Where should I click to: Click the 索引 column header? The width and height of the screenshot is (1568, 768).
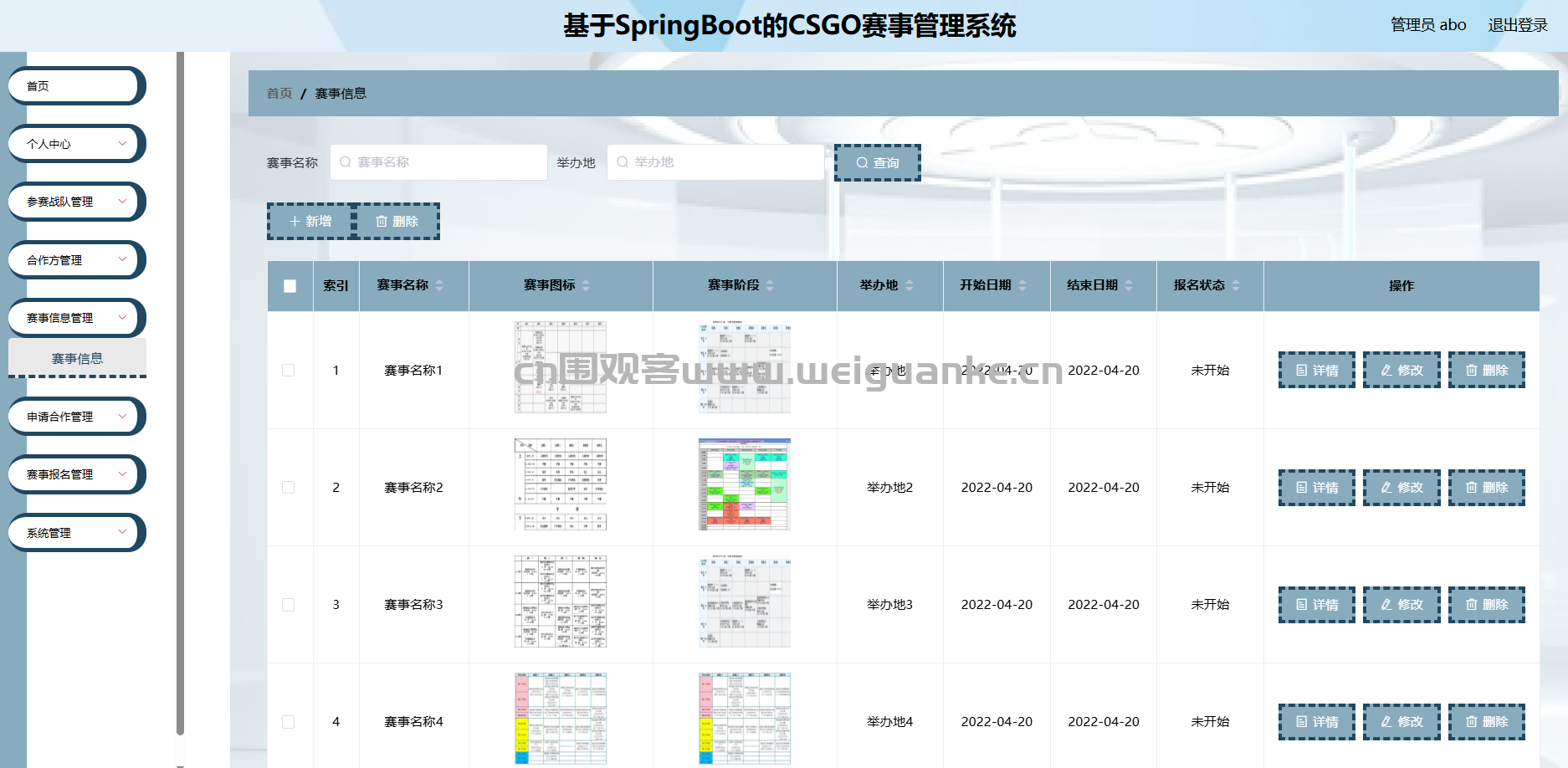click(336, 286)
